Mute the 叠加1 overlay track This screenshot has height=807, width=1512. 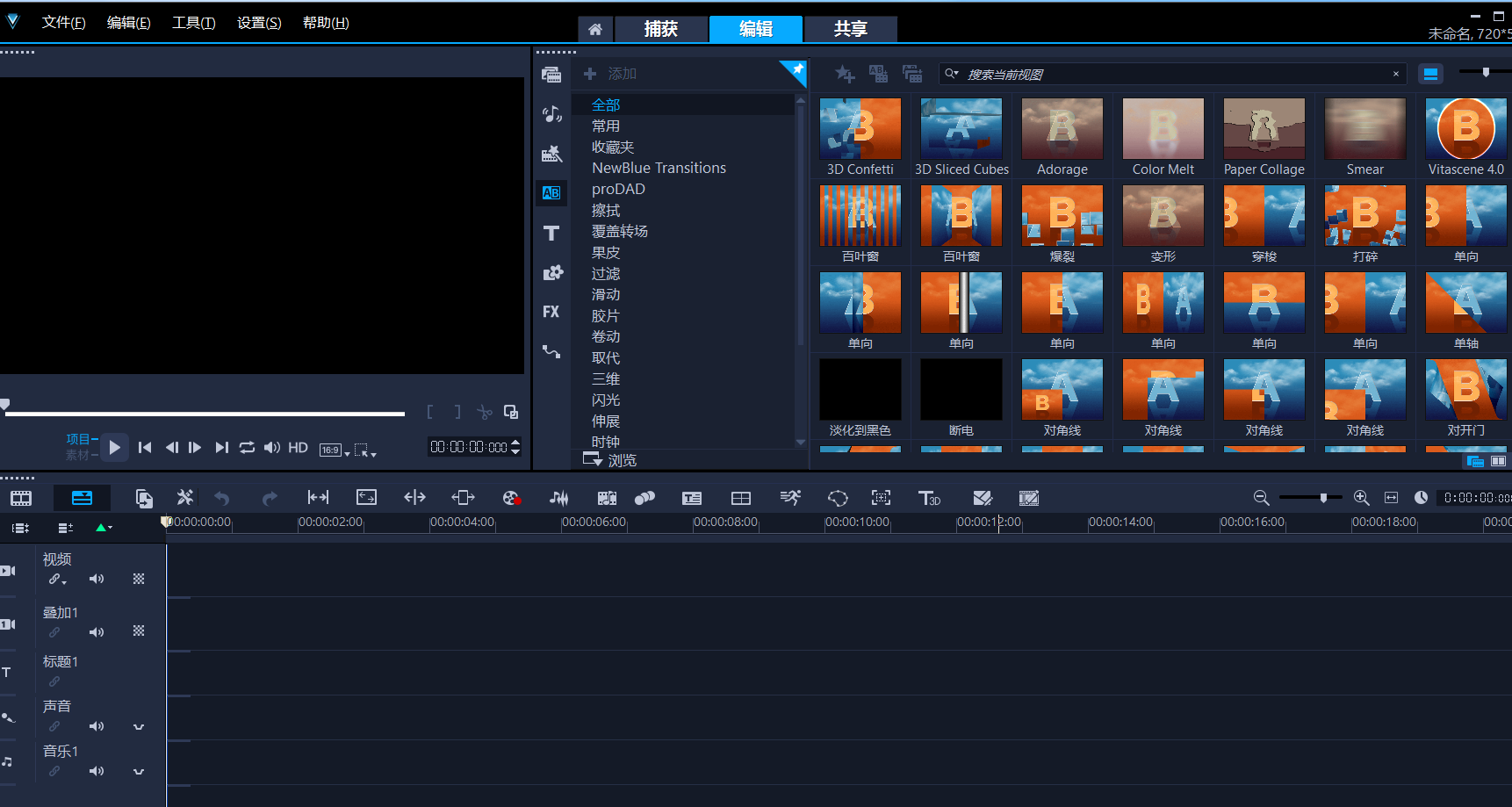(97, 631)
